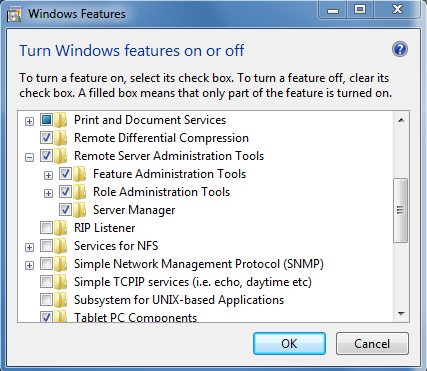Screen dimensions: 427x371
Task: Uncheck Remote Differential Compression
Action: 46,137
